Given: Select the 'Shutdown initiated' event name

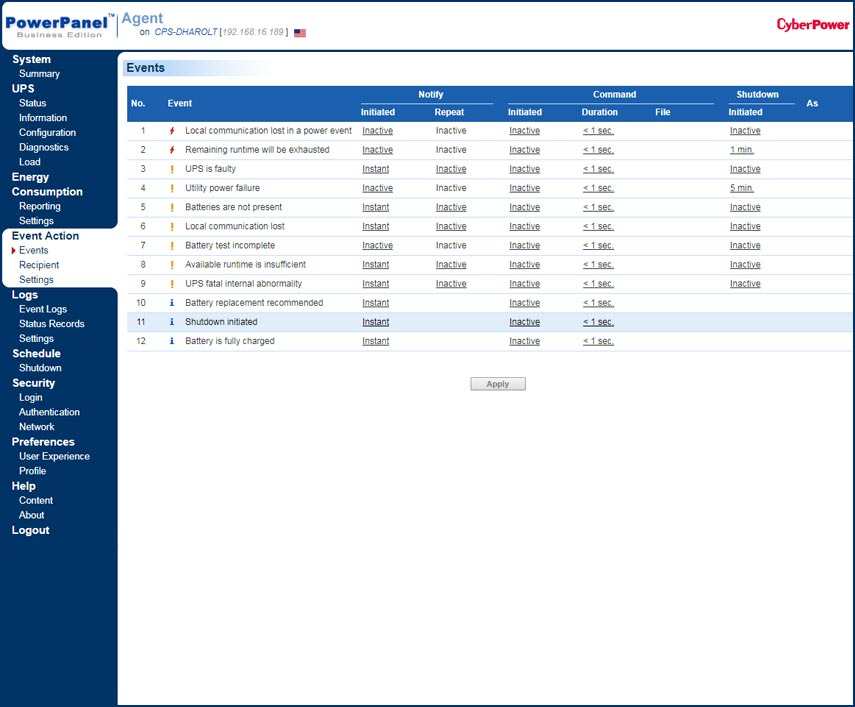Looking at the screenshot, I should [221, 322].
